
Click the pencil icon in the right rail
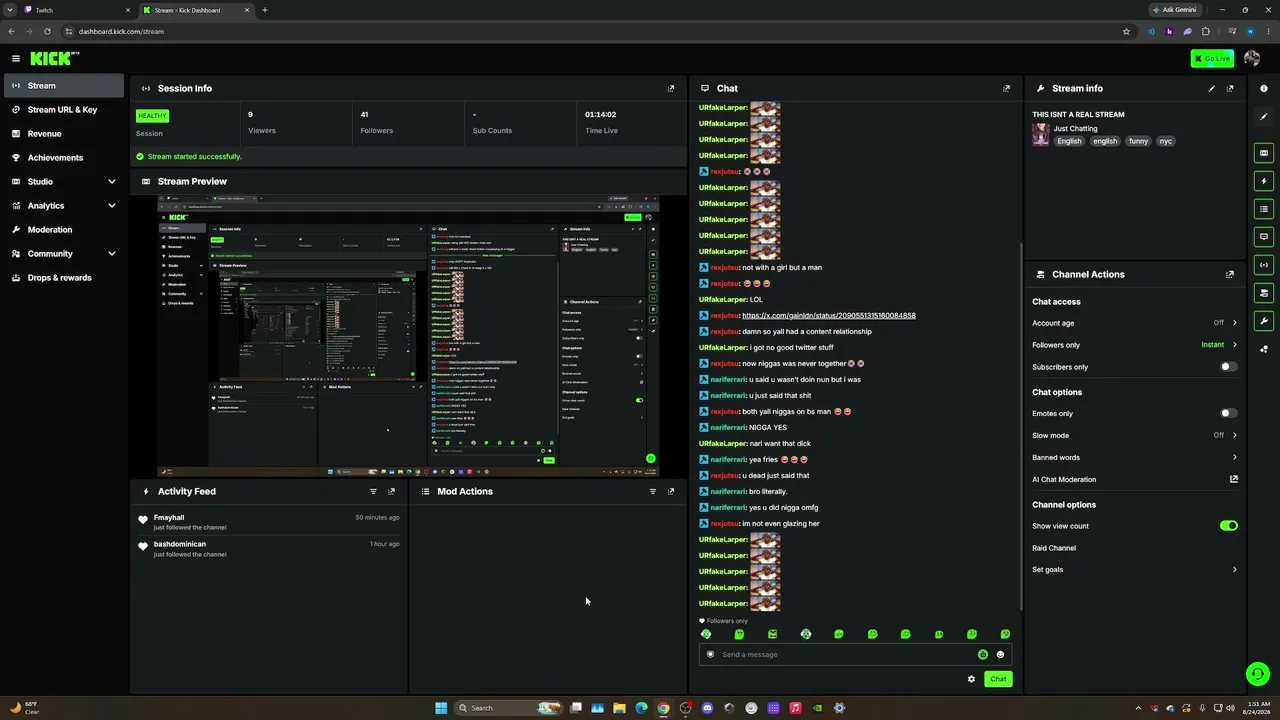pyautogui.click(x=1264, y=117)
